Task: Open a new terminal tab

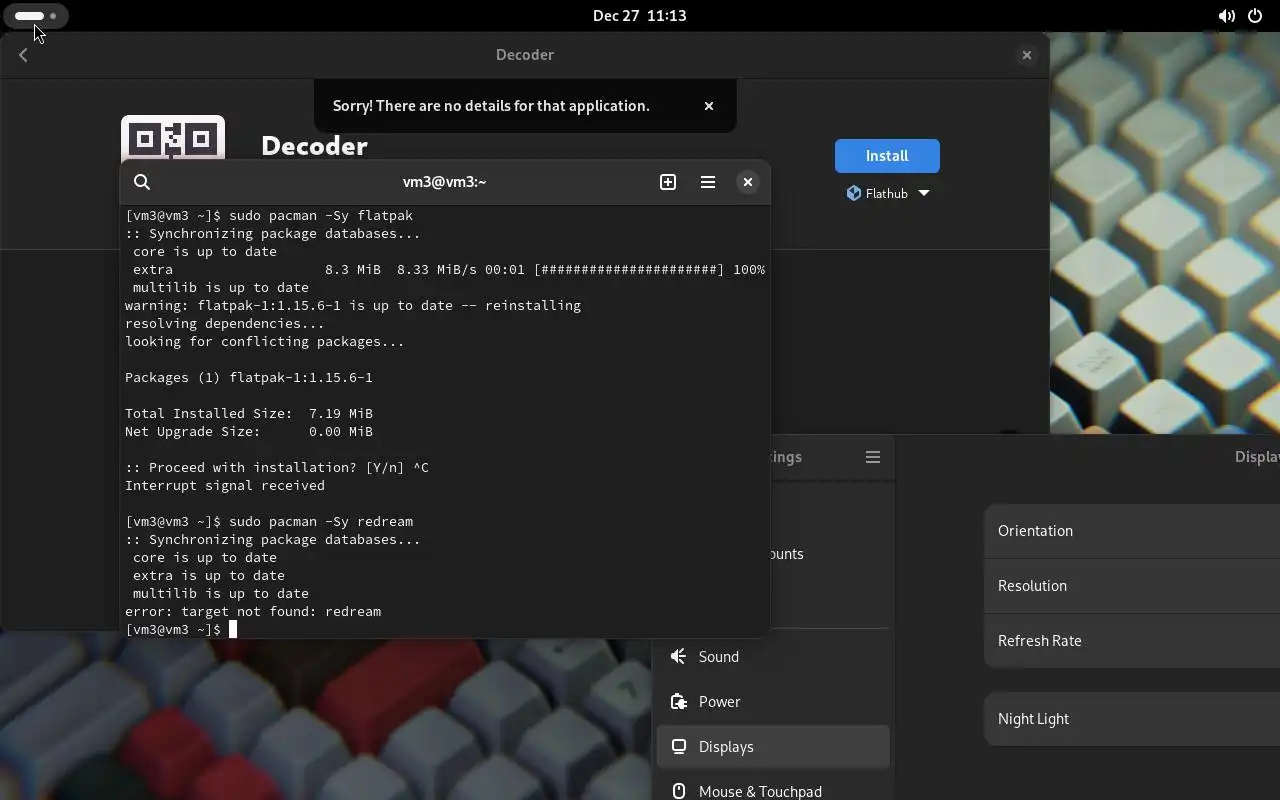Action: [x=668, y=182]
